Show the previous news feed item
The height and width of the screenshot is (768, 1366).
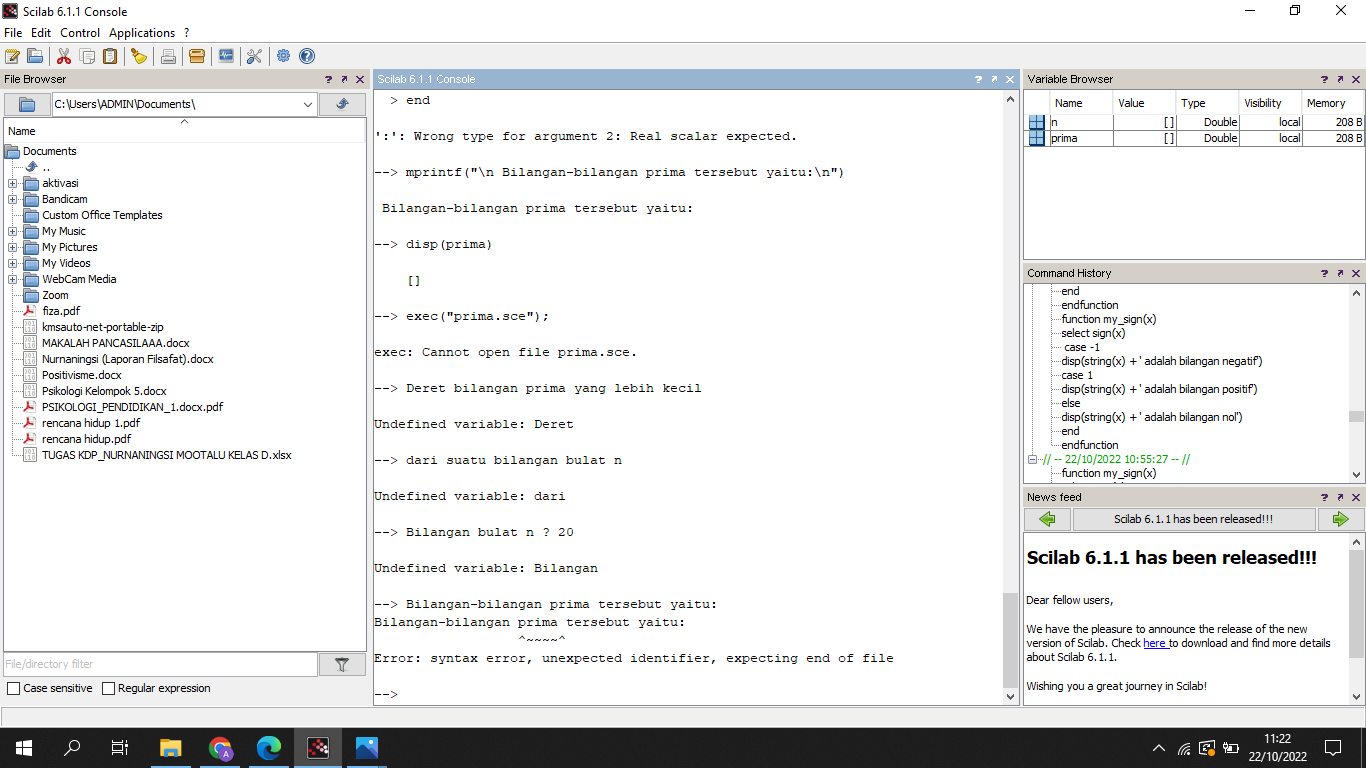point(1047,519)
